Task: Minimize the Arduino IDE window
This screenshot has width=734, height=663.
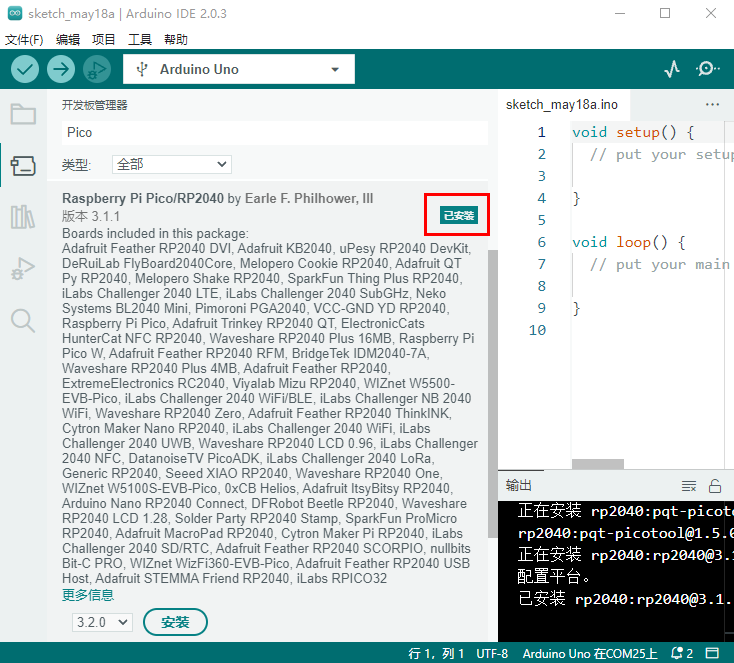Action: click(x=620, y=13)
